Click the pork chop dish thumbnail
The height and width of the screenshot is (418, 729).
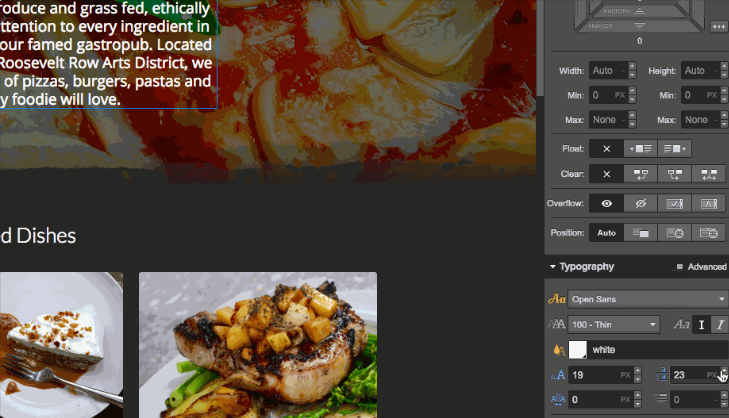coord(258,345)
